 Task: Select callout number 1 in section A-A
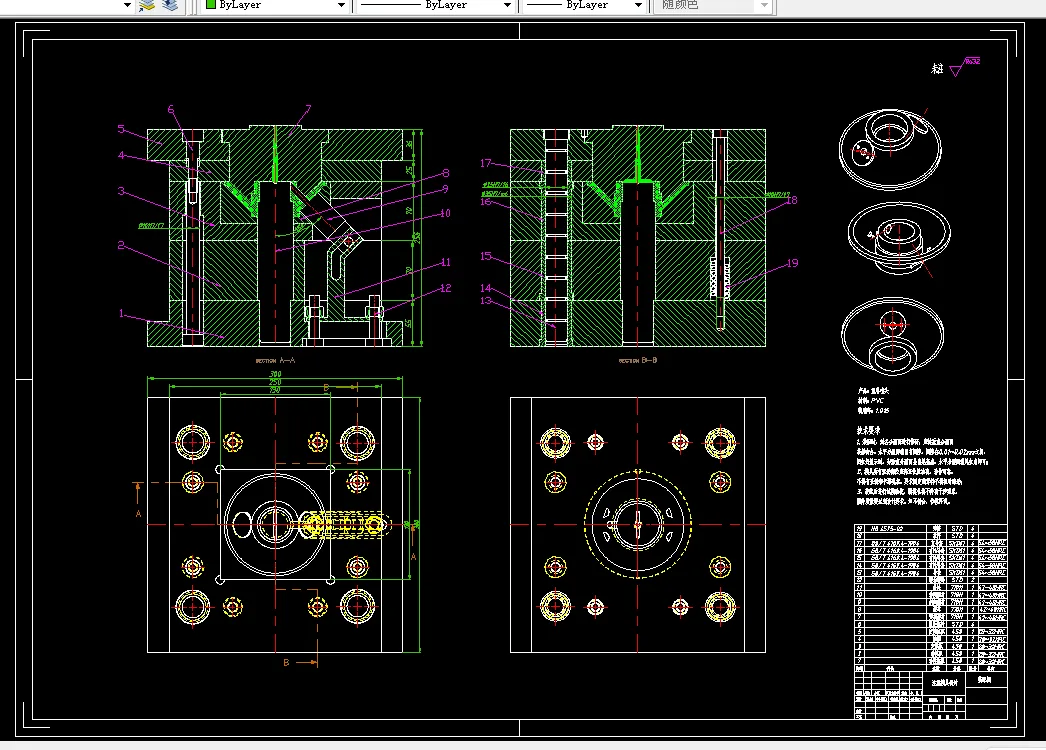click(121, 313)
